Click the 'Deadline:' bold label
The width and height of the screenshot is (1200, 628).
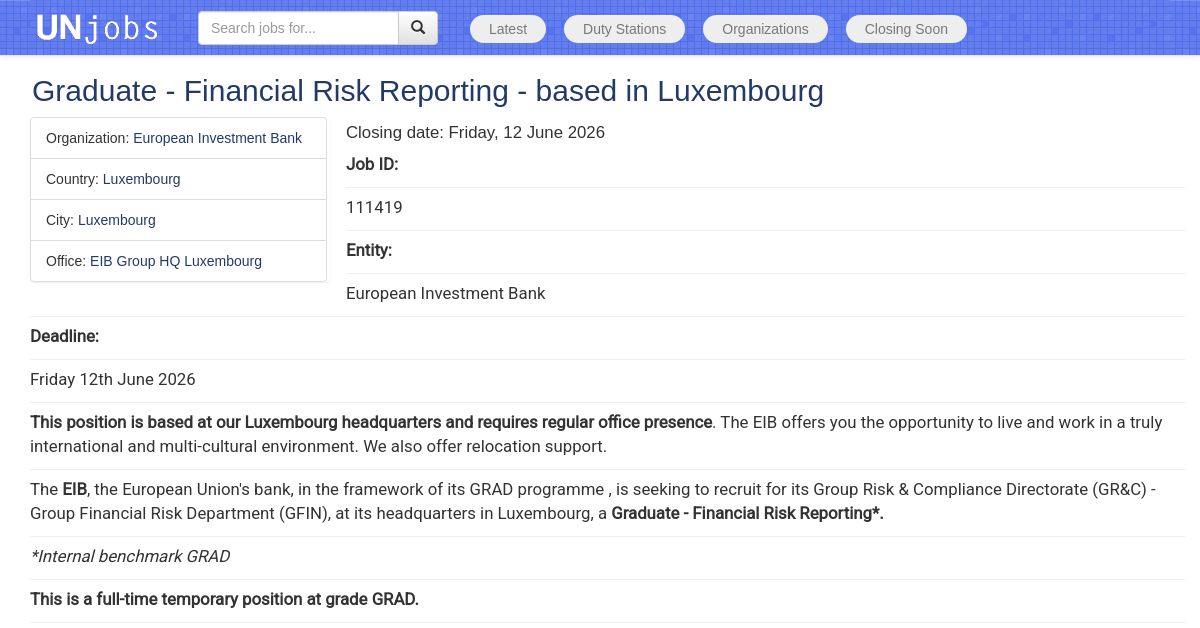point(64,336)
